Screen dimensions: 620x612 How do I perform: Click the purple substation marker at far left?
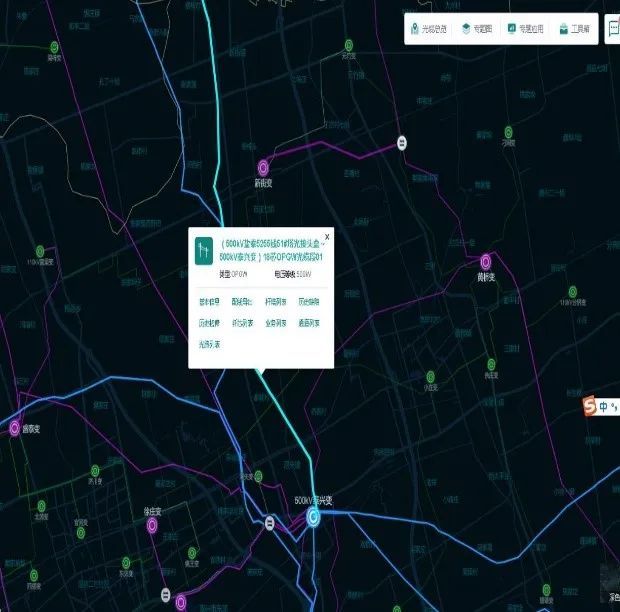tap(15, 428)
